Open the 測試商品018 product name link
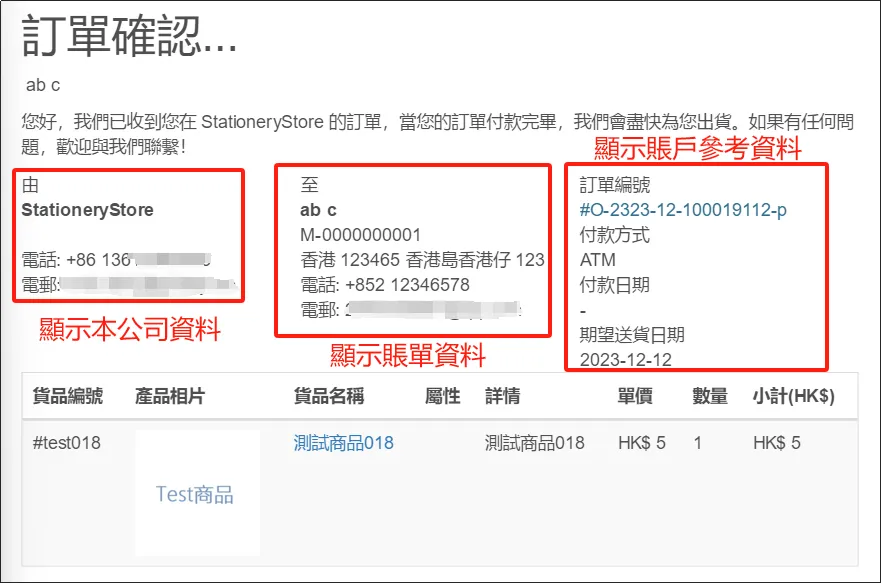881x583 pixels. [343, 443]
